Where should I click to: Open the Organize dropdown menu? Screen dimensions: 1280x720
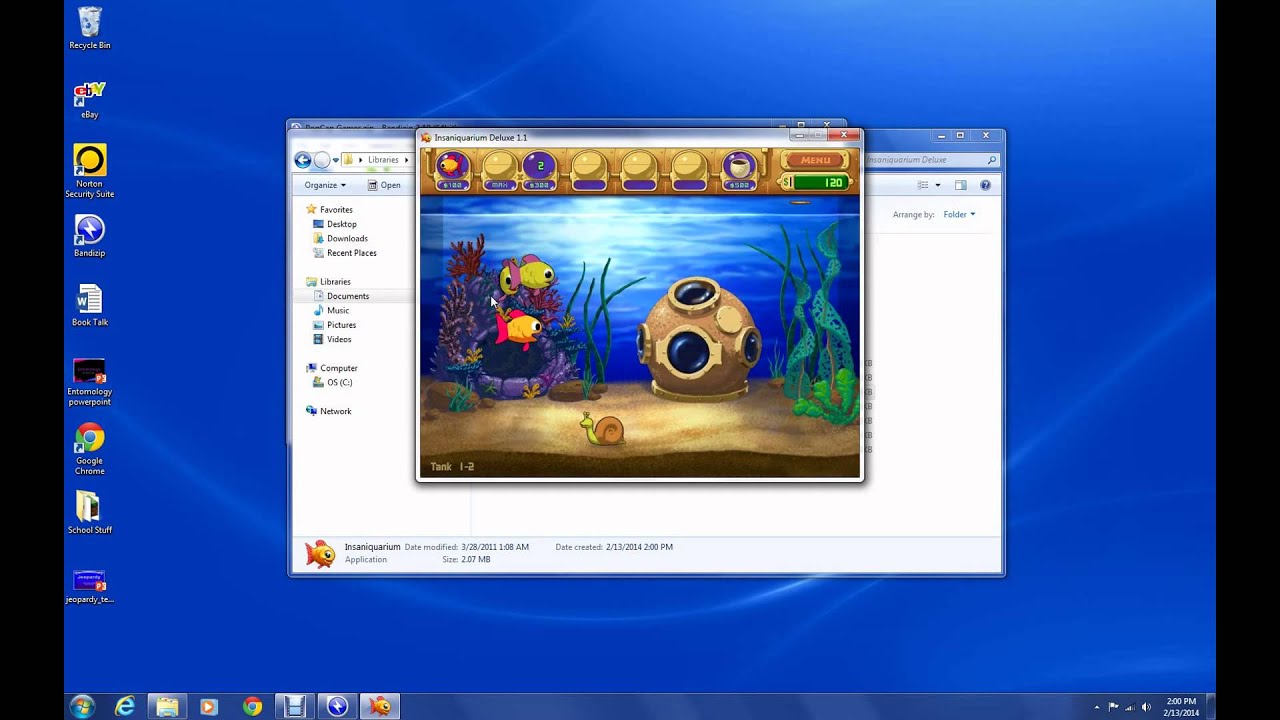coord(322,185)
